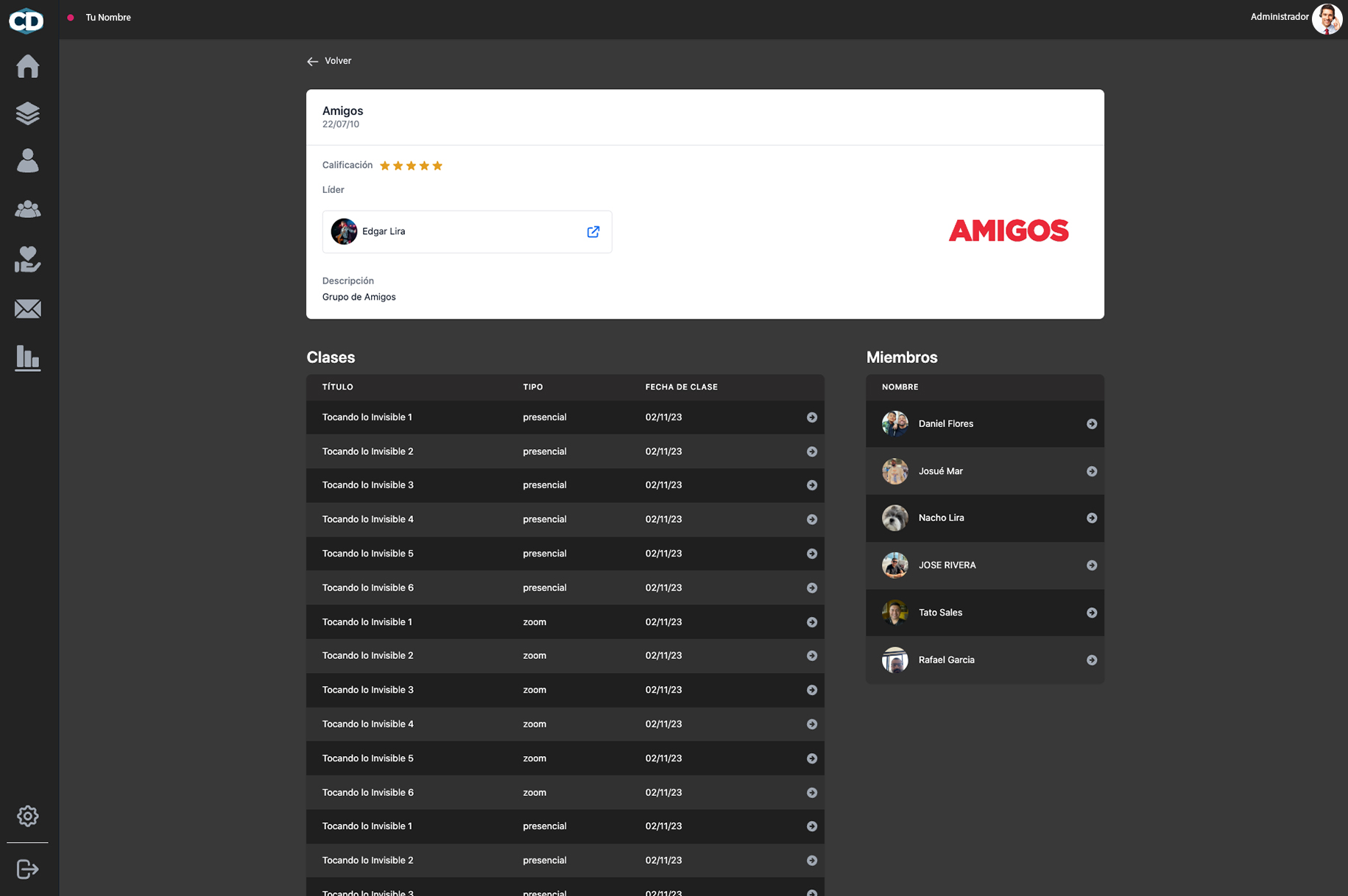The width and height of the screenshot is (1348, 896).
Task: Open the single person icon in sidebar
Action: tap(28, 160)
